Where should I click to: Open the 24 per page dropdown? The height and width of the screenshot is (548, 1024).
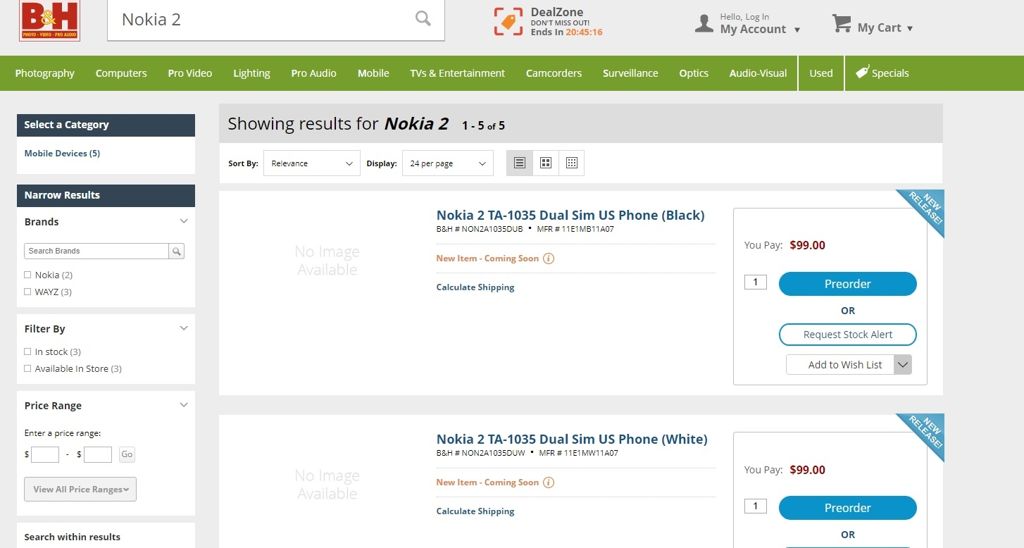(x=447, y=163)
